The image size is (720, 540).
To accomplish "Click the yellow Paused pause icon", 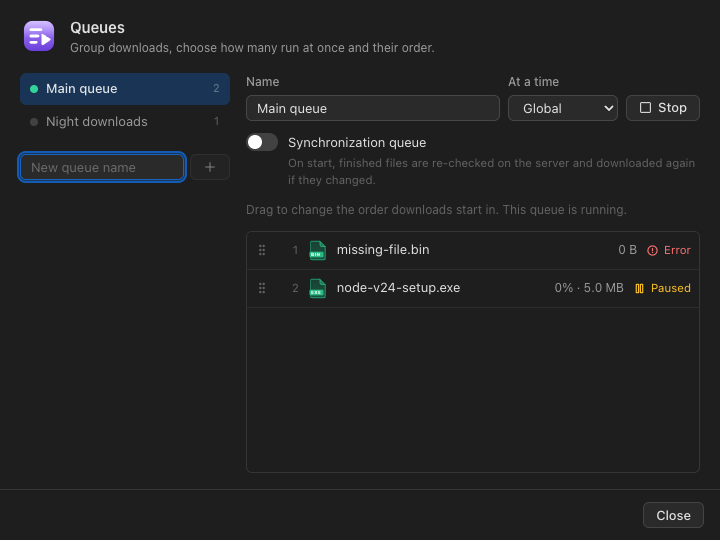I will [639, 288].
